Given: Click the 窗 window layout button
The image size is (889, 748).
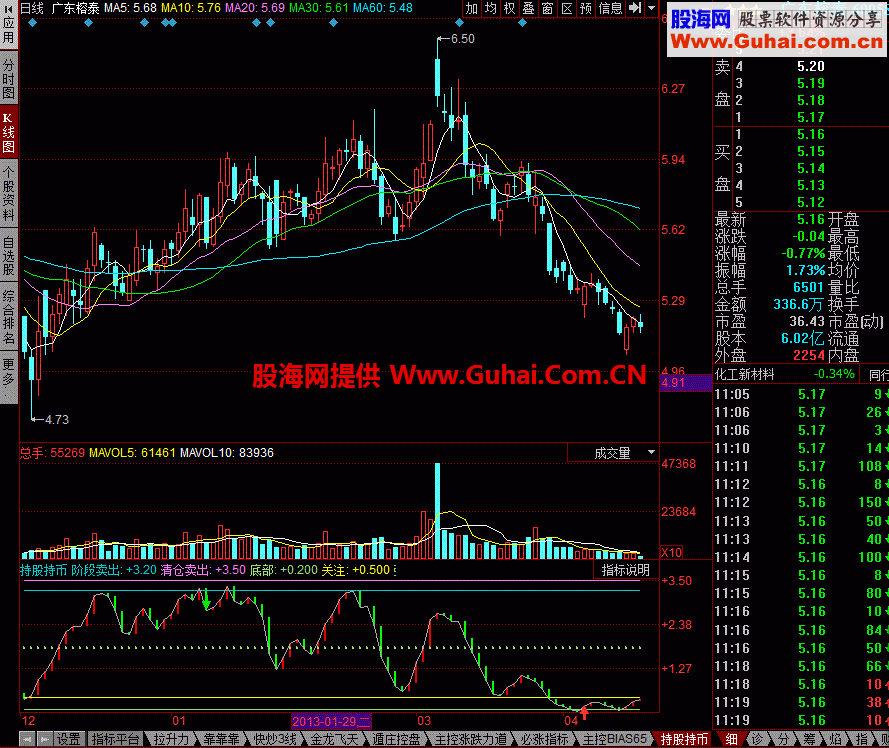Looking at the screenshot, I should tap(547, 8).
